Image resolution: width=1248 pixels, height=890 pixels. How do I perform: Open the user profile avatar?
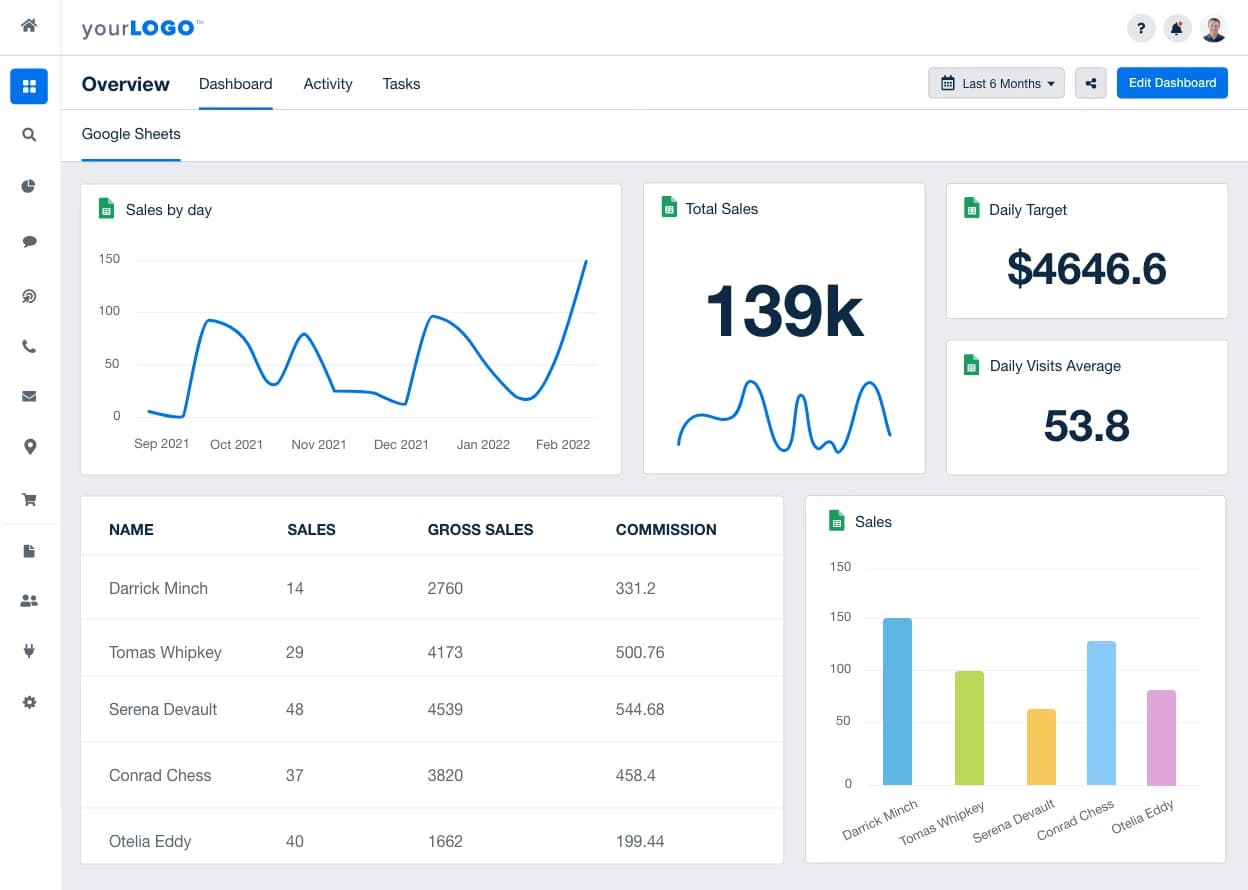[x=1214, y=29]
